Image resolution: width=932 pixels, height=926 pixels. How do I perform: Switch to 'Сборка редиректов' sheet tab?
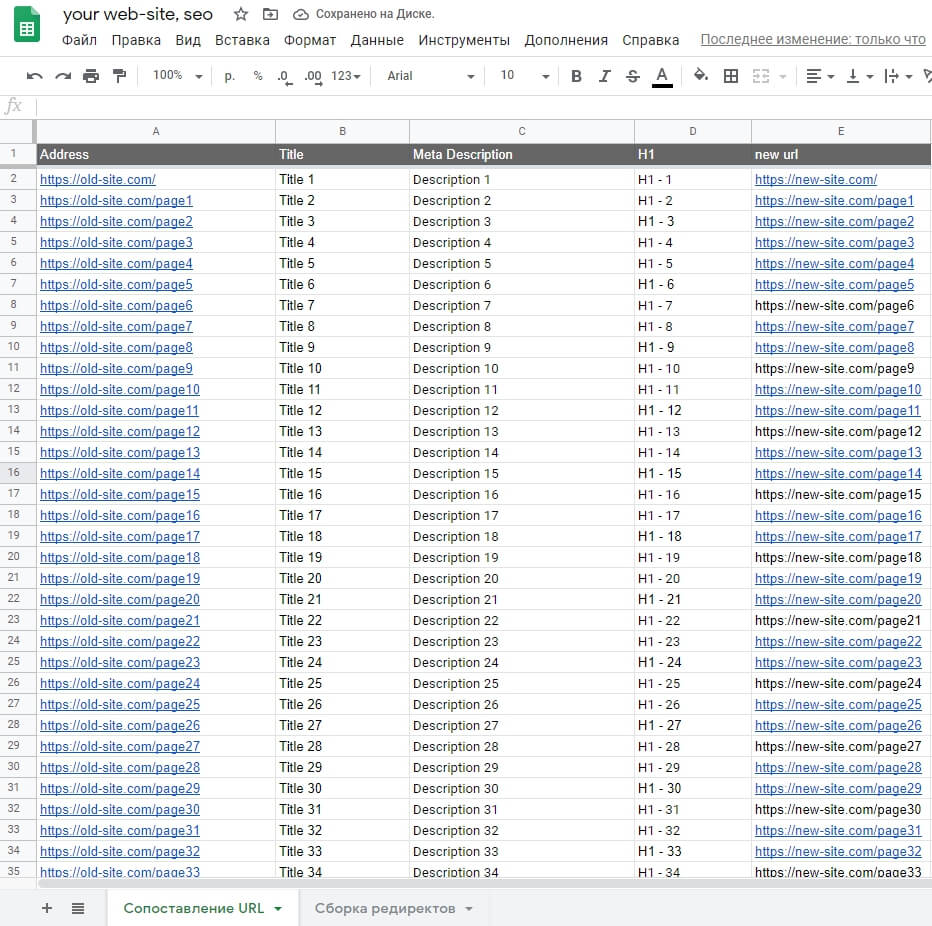[385, 908]
